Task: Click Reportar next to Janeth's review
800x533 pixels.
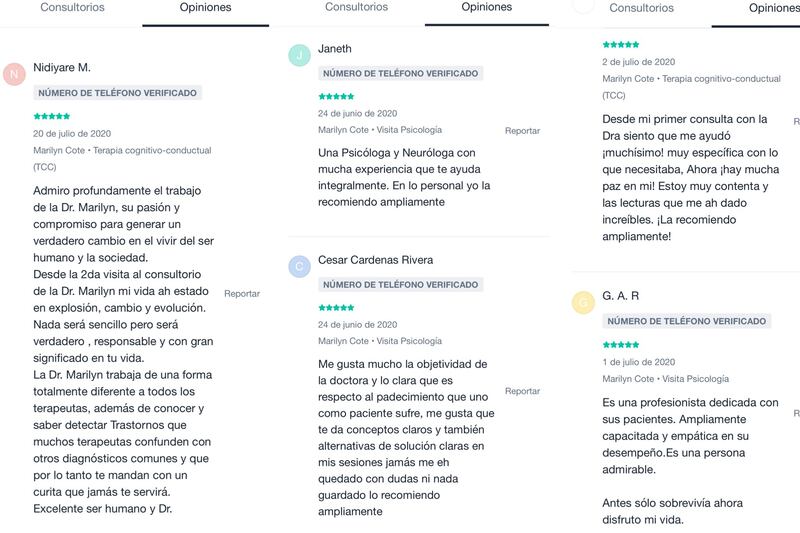Action: (x=522, y=131)
